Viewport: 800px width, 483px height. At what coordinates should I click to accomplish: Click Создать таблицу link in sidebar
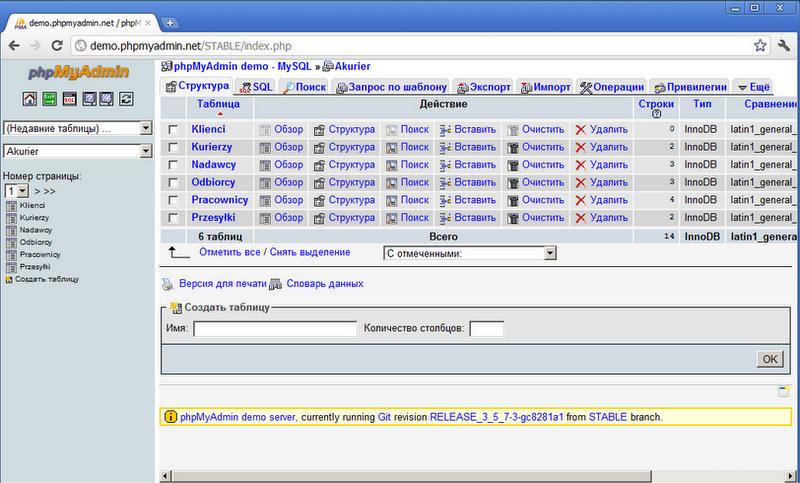(47, 279)
